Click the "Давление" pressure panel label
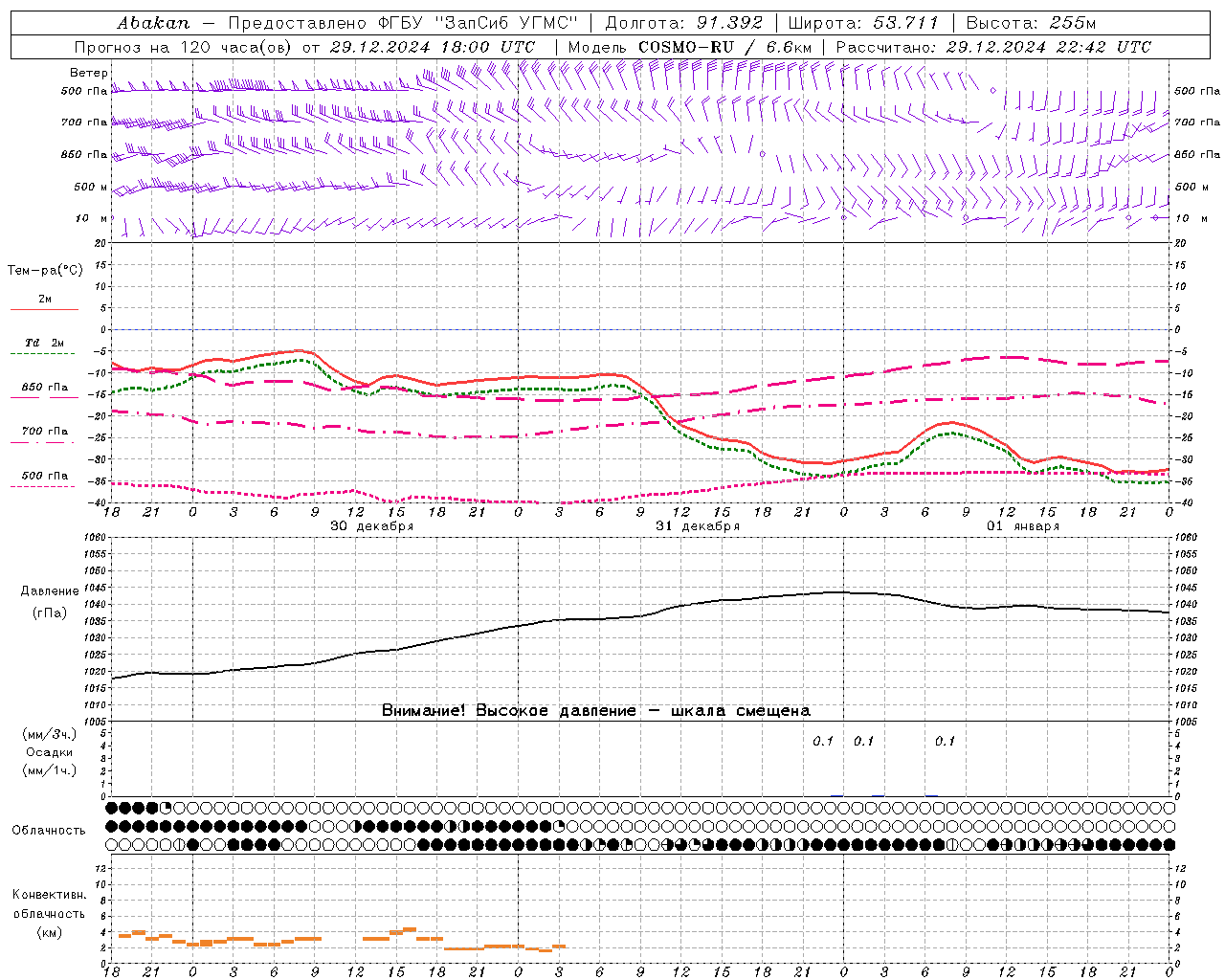 50,591
